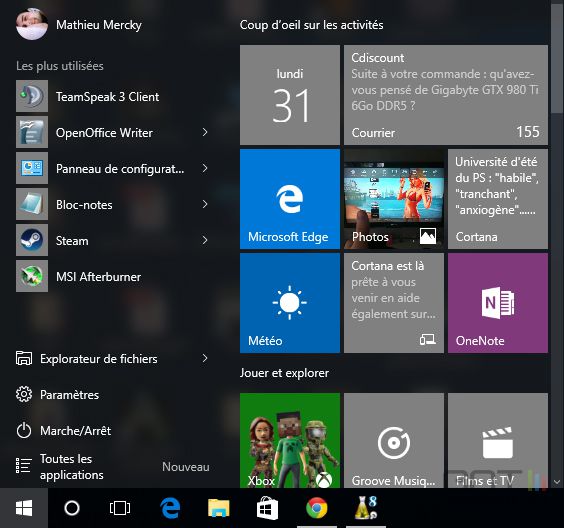Viewport: 564px width, 528px height.
Task: Expand Explorateur de fichiers arrow
Action: [205, 358]
